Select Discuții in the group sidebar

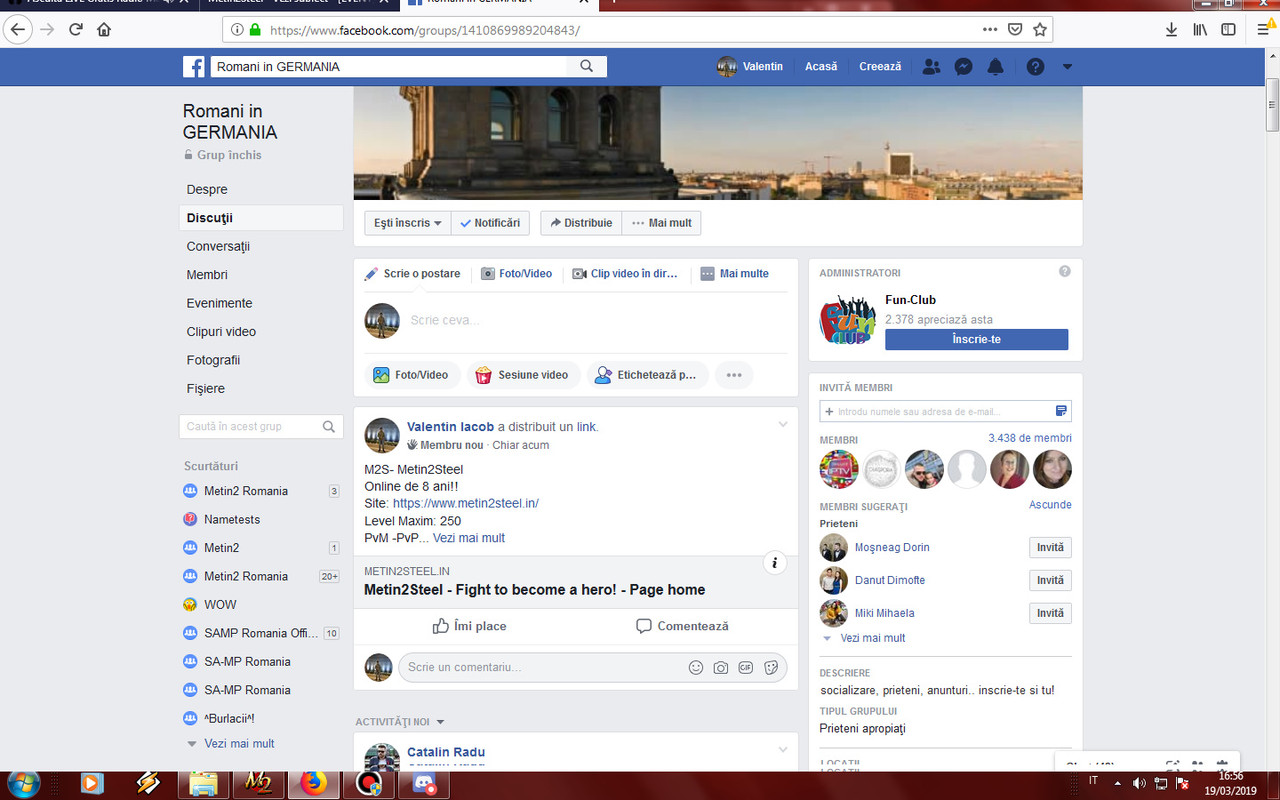pos(261,218)
